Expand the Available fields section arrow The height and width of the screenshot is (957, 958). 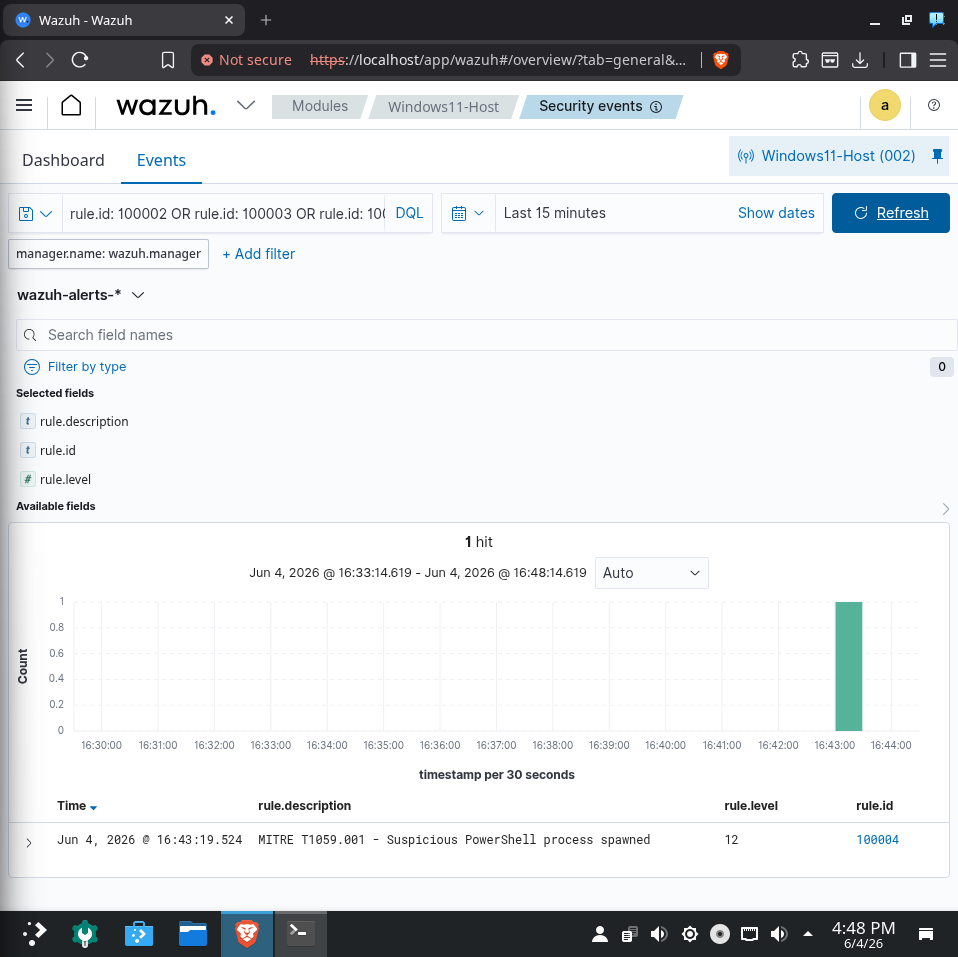pyautogui.click(x=946, y=508)
